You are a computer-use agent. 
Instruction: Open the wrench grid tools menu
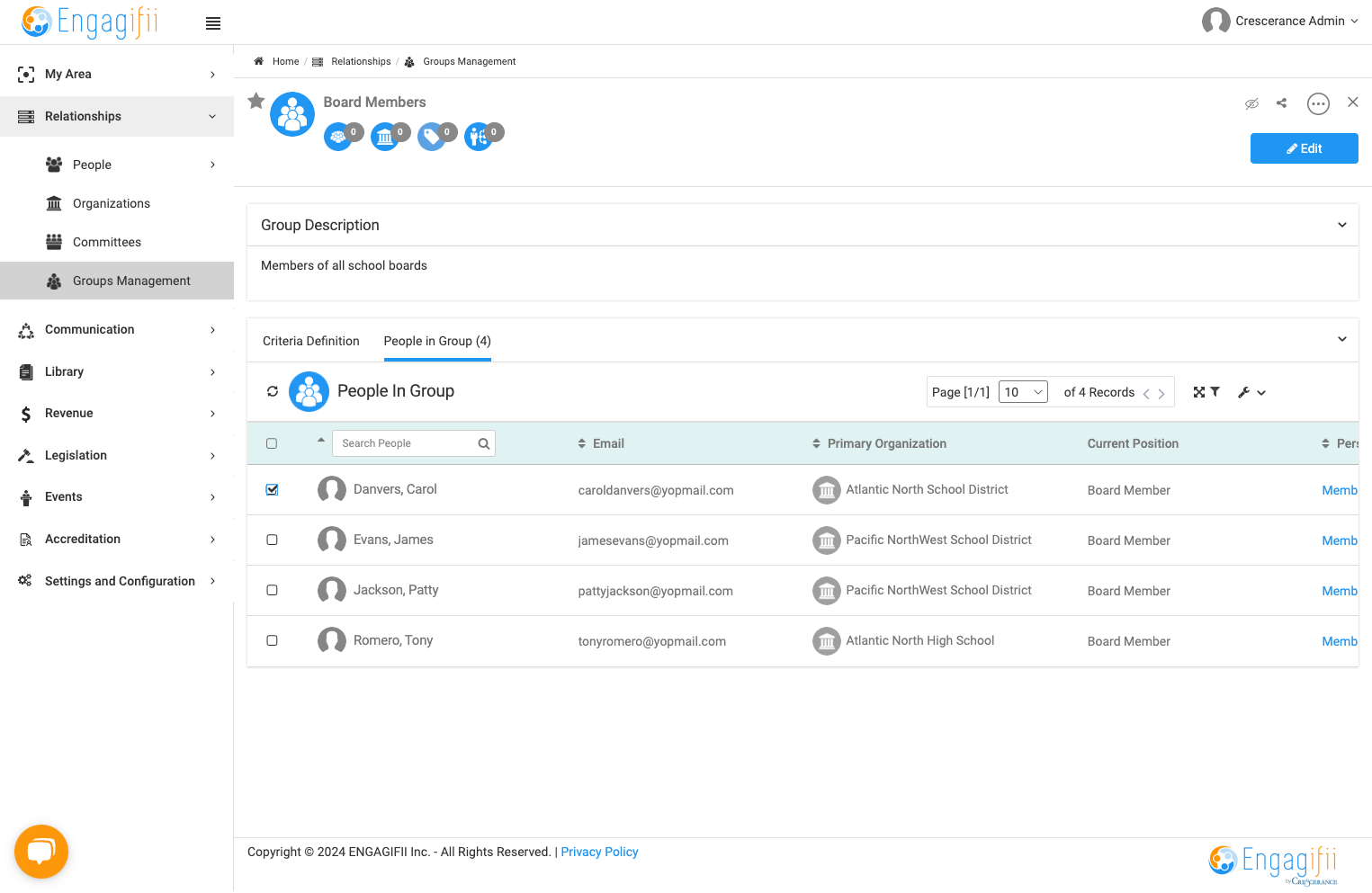[x=1251, y=392]
